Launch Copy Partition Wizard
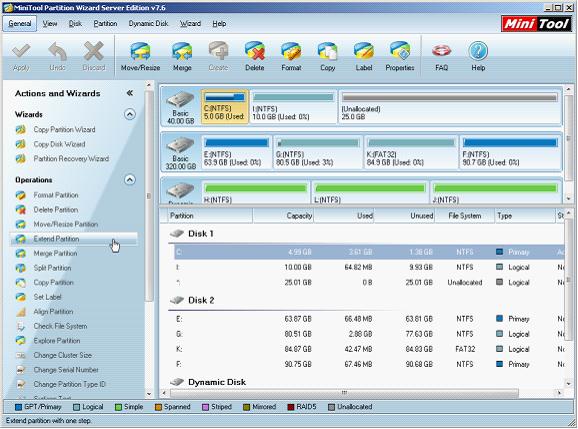The image size is (578, 429). tap(64, 130)
